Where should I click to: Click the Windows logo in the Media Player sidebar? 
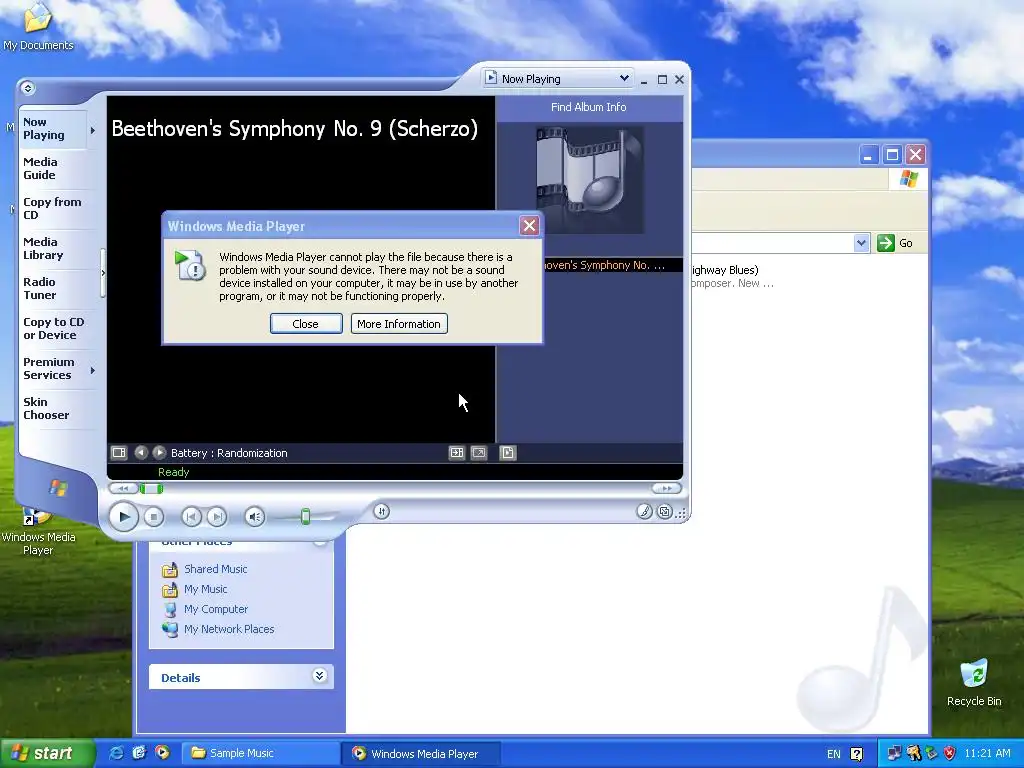tap(57, 487)
